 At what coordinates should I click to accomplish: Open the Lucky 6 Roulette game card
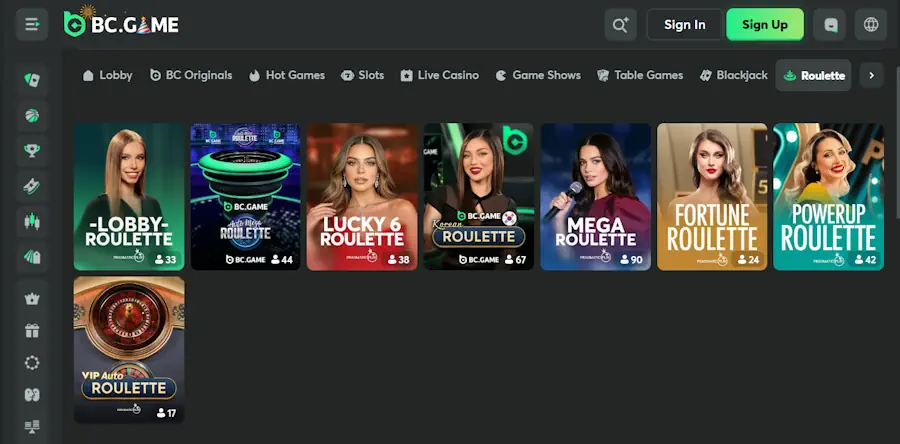362,197
